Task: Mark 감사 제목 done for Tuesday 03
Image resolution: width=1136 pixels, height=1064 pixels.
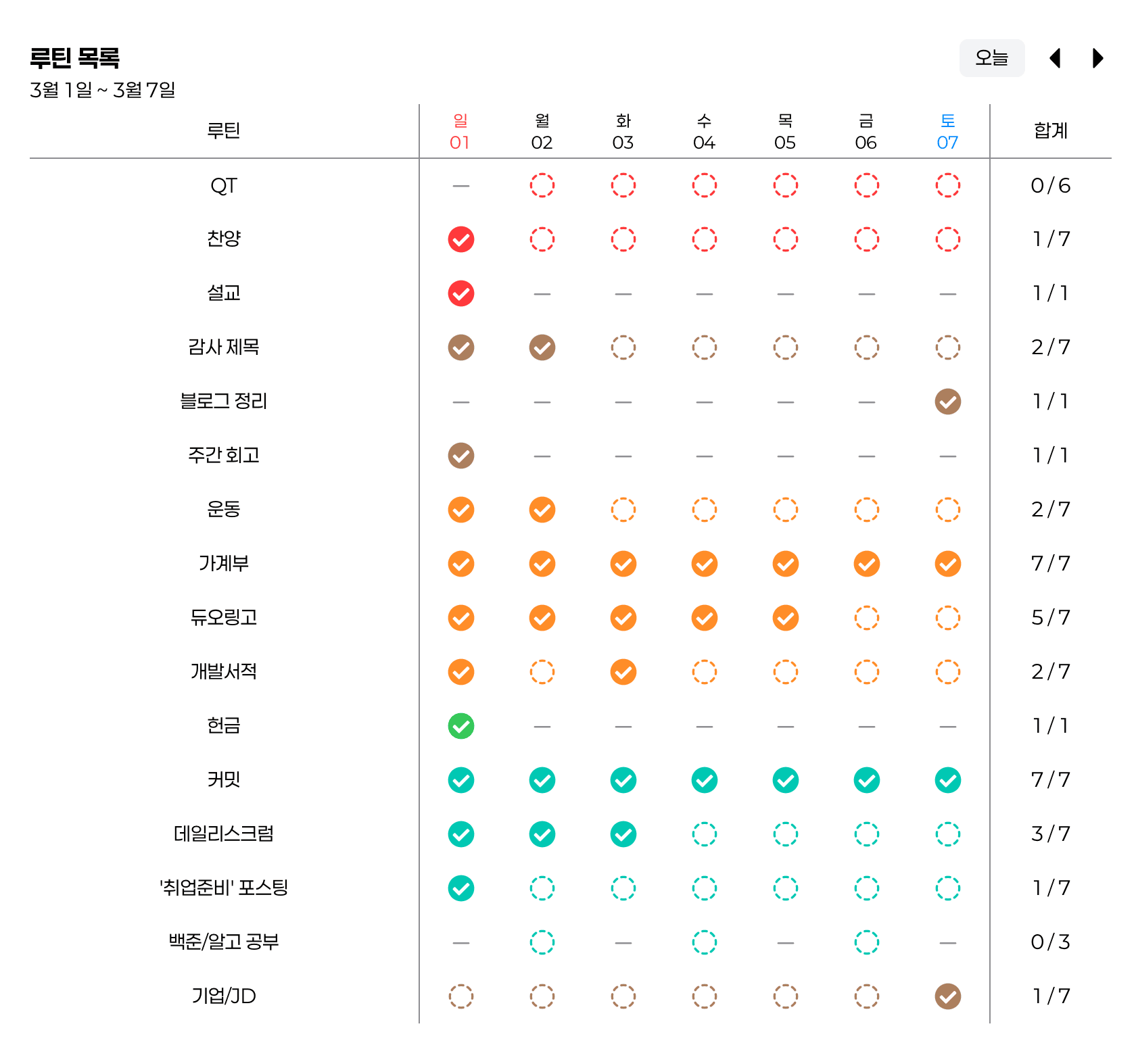Action: 623,347
